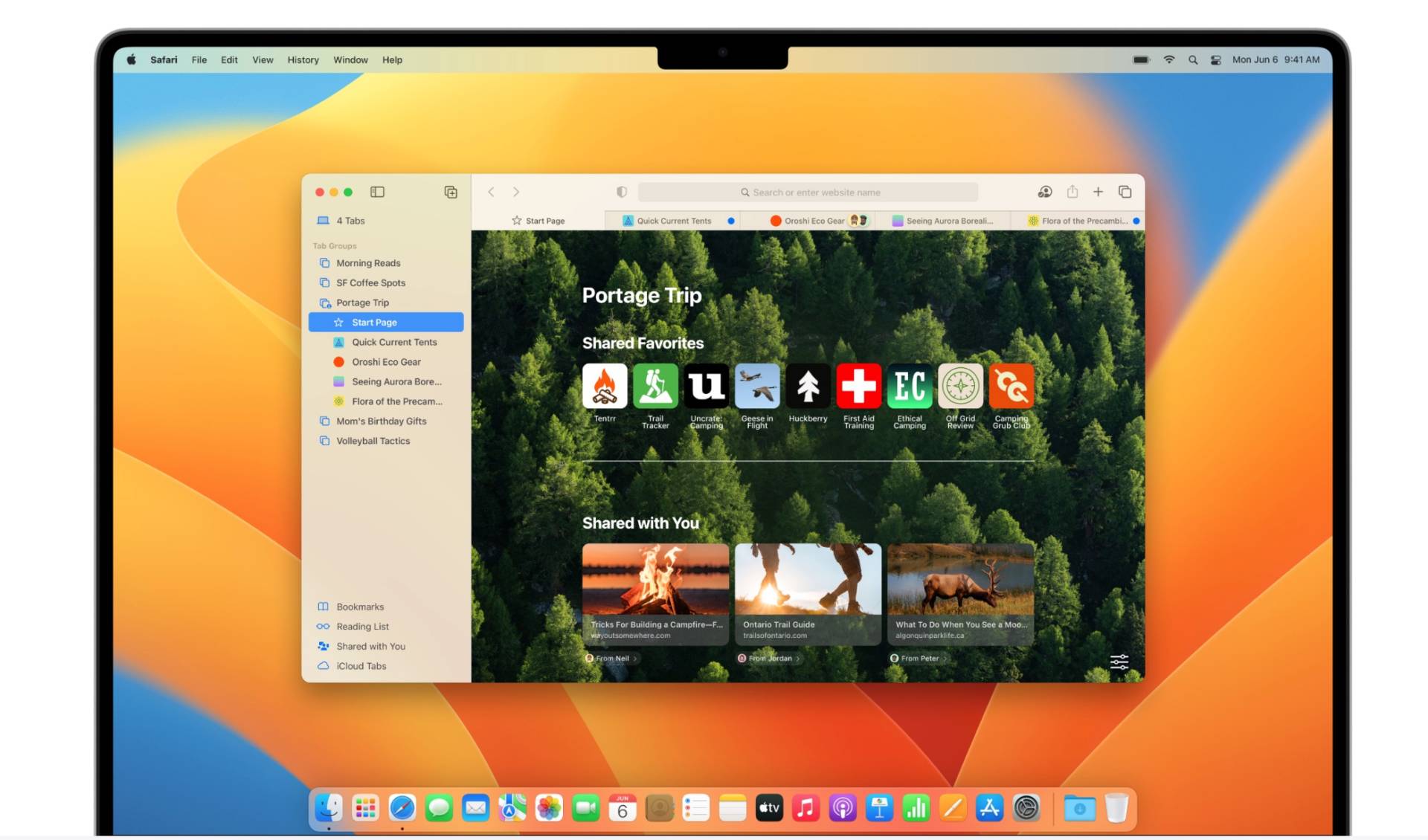Image resolution: width=1428 pixels, height=840 pixels.
Task: Open Photos from the Dock
Action: point(549,808)
